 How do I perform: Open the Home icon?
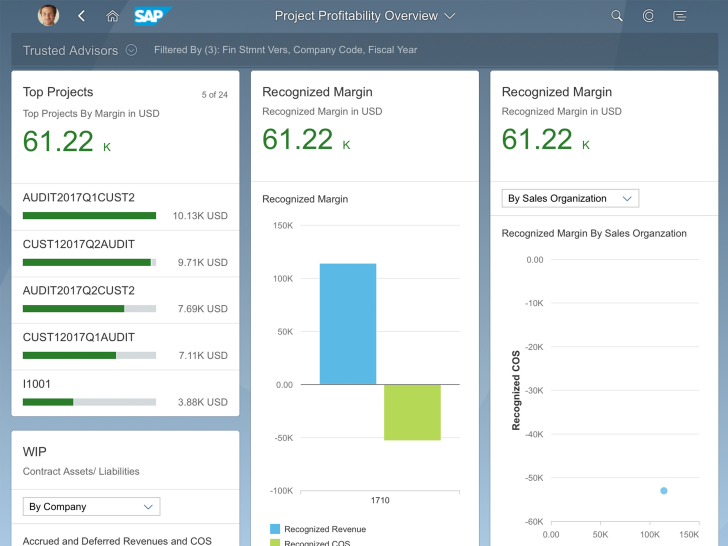click(112, 16)
